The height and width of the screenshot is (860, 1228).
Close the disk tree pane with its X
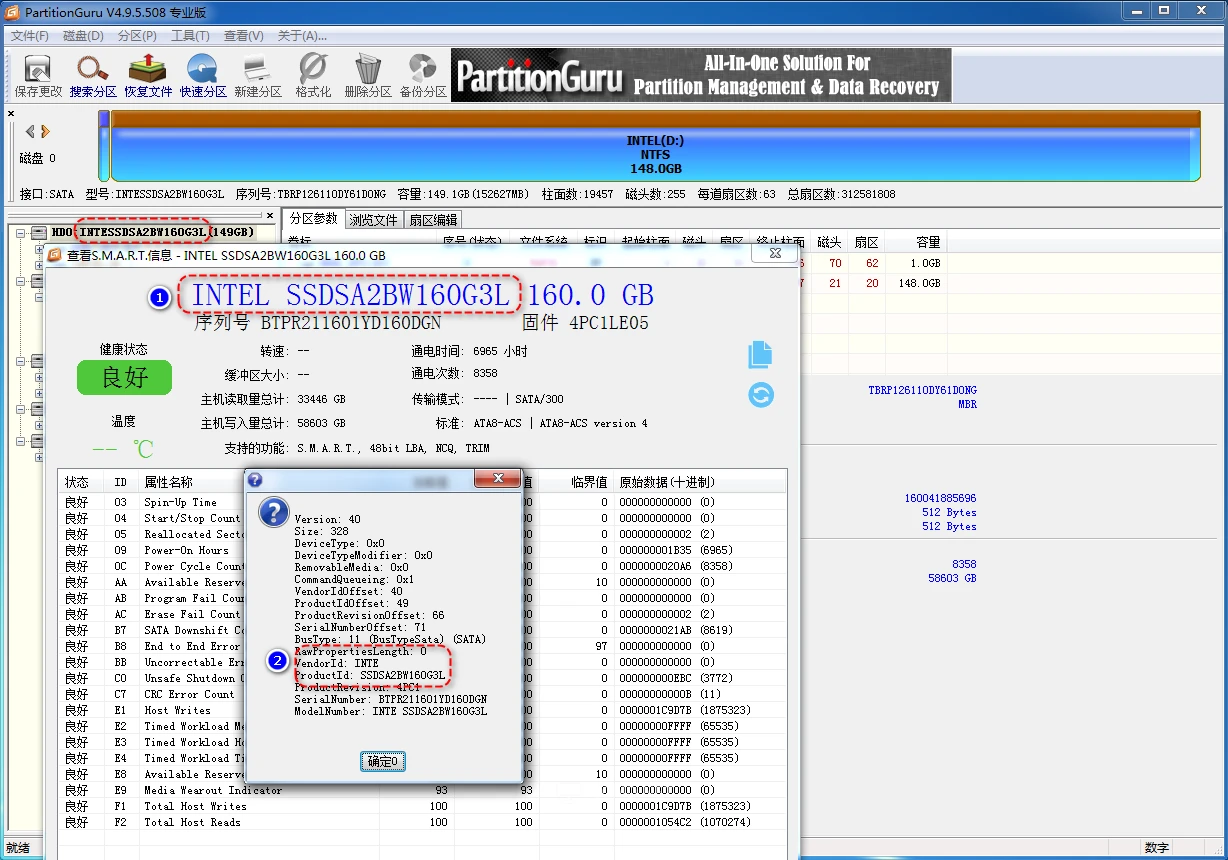[x=269, y=215]
